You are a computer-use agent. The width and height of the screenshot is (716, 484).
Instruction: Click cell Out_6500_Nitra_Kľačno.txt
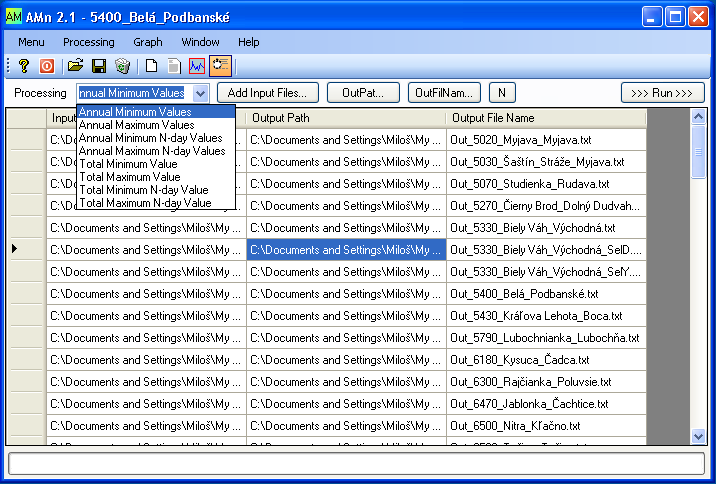point(546,426)
